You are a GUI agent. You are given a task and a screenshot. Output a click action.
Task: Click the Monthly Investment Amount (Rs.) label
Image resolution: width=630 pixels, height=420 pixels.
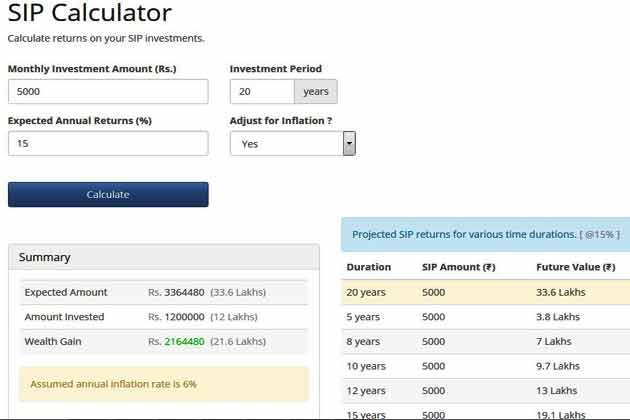tap(92, 69)
